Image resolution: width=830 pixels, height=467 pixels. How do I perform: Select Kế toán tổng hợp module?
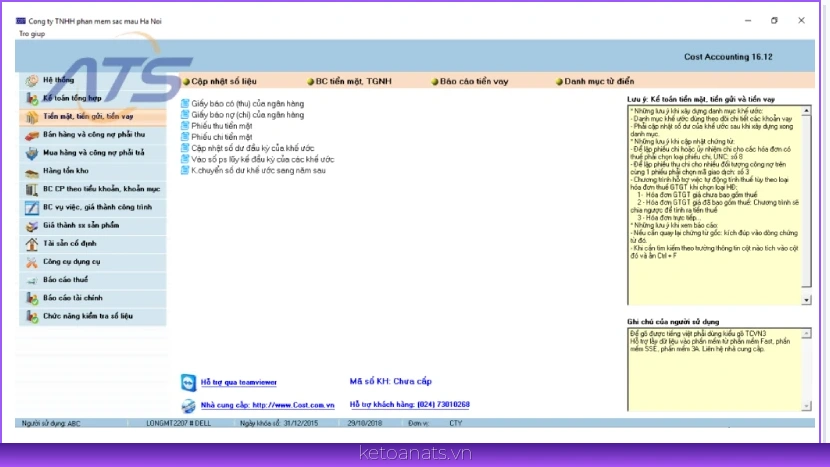click(93, 98)
